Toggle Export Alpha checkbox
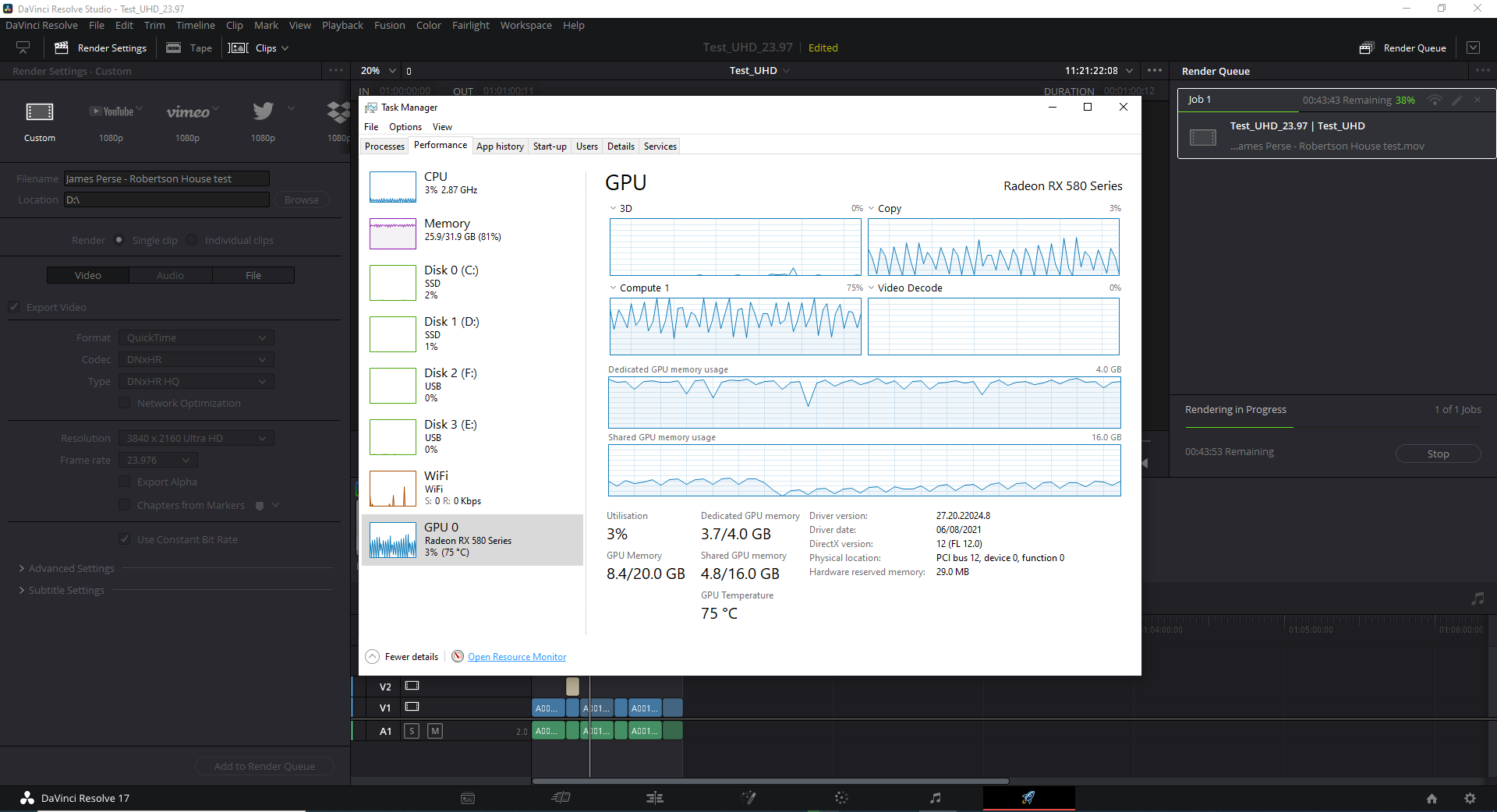This screenshot has width=1497, height=812. point(125,482)
